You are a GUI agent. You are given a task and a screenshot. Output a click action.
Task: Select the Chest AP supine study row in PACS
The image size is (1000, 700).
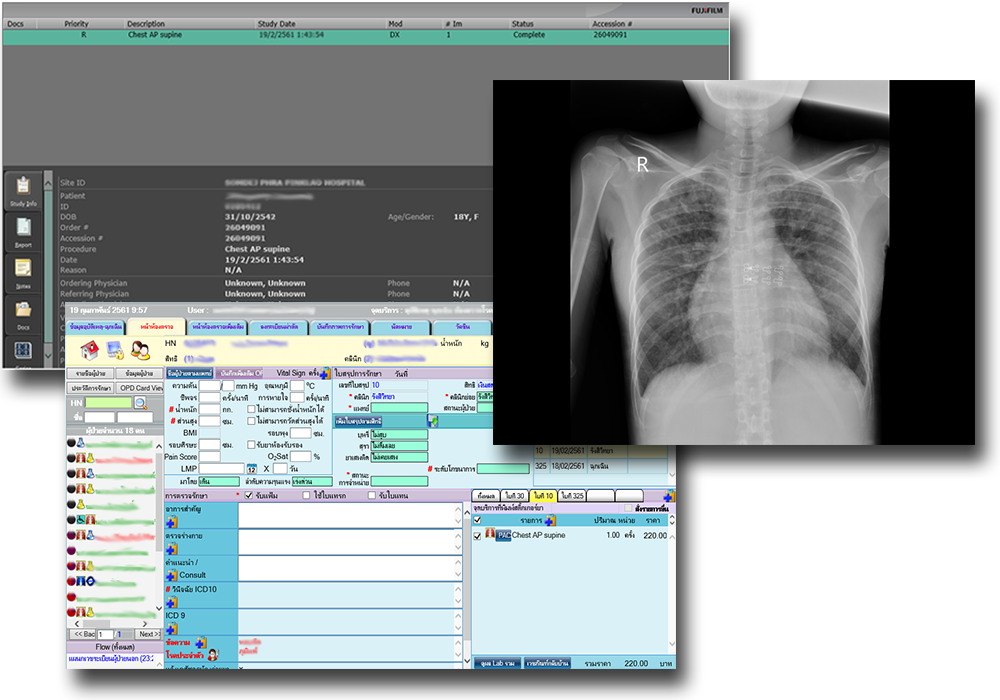[x=365, y=35]
